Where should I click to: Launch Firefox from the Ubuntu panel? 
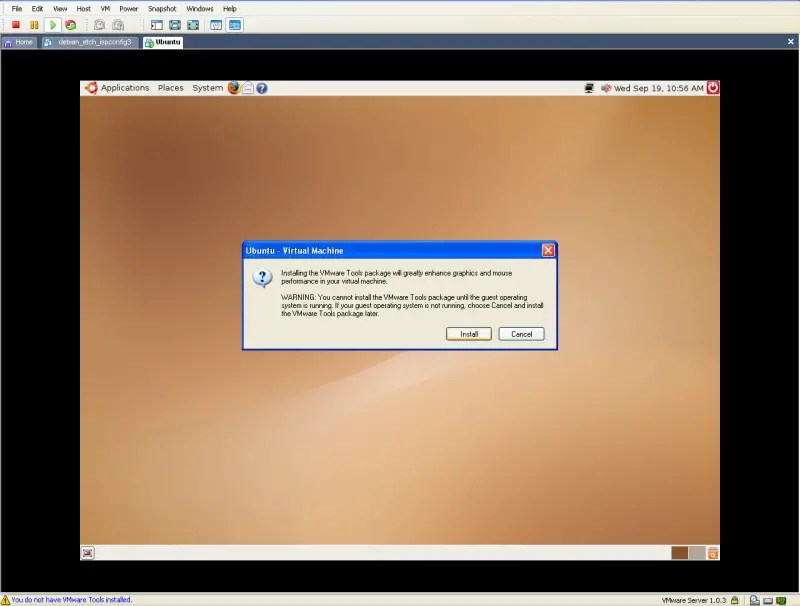234,88
